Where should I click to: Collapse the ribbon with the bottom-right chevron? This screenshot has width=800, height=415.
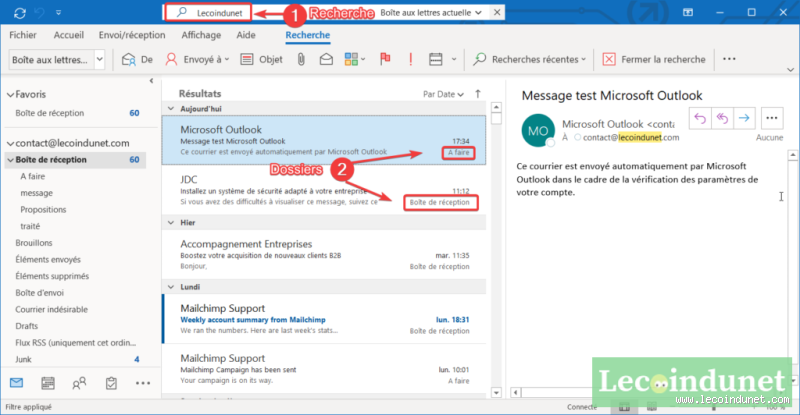click(x=790, y=70)
